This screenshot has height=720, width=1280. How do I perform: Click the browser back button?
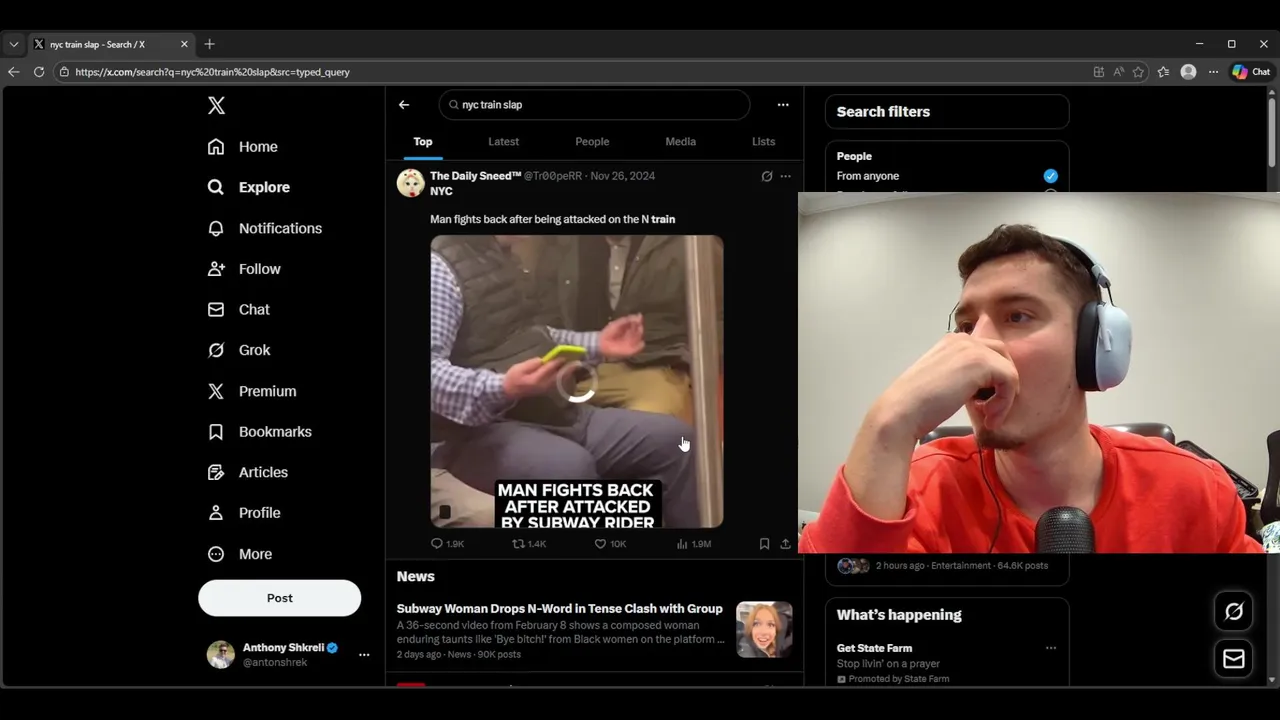pyautogui.click(x=14, y=72)
